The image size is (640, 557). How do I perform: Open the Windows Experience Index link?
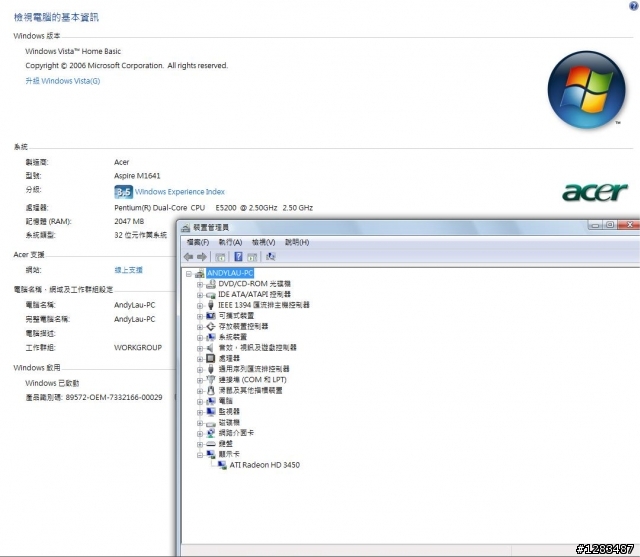[180, 192]
